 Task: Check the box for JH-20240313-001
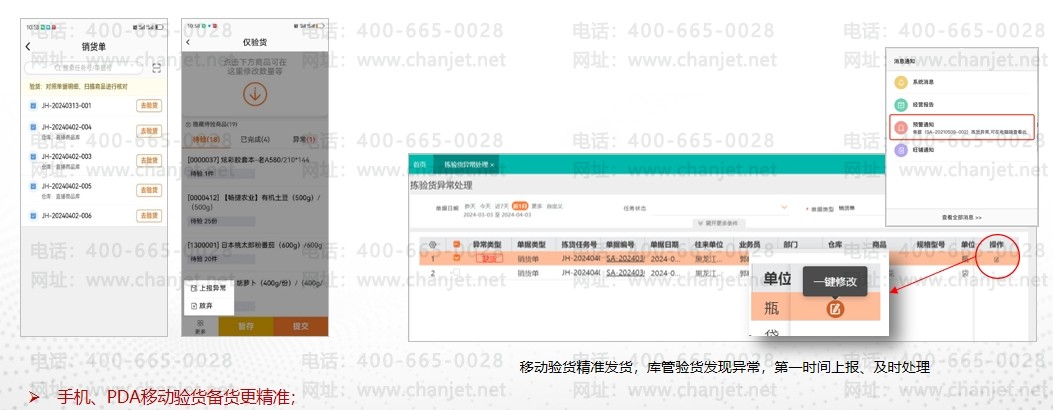tap(34, 105)
